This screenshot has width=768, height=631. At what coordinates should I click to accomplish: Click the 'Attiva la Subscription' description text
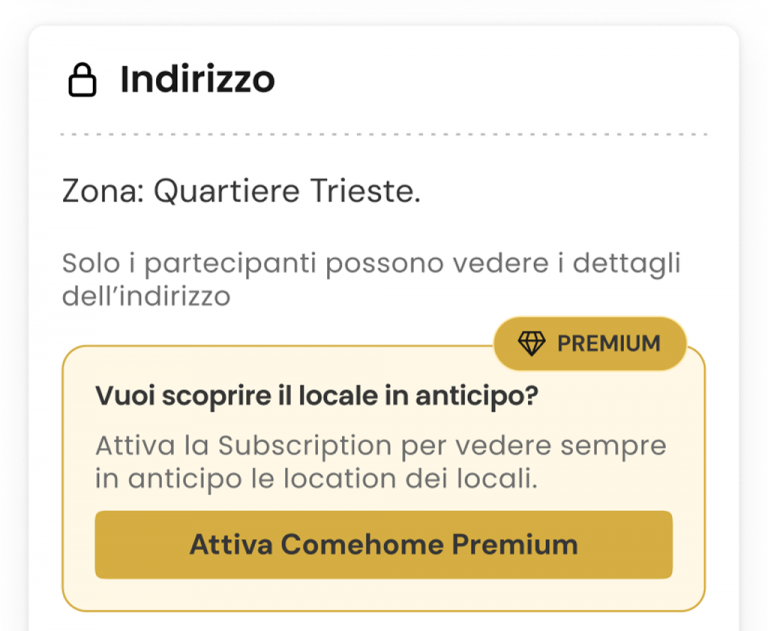[x=380, y=445]
